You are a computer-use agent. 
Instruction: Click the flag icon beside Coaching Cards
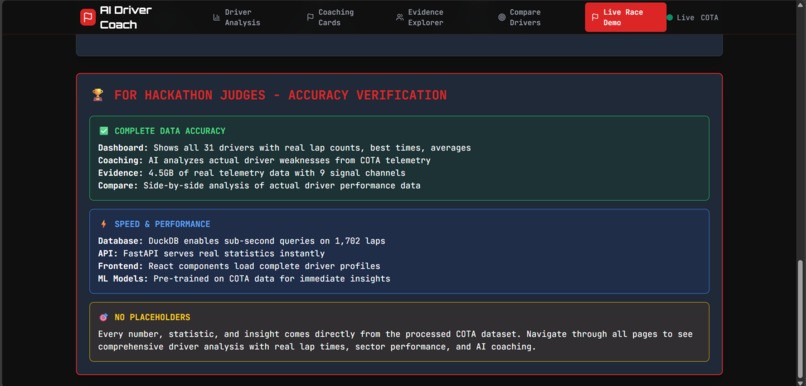(x=310, y=17)
